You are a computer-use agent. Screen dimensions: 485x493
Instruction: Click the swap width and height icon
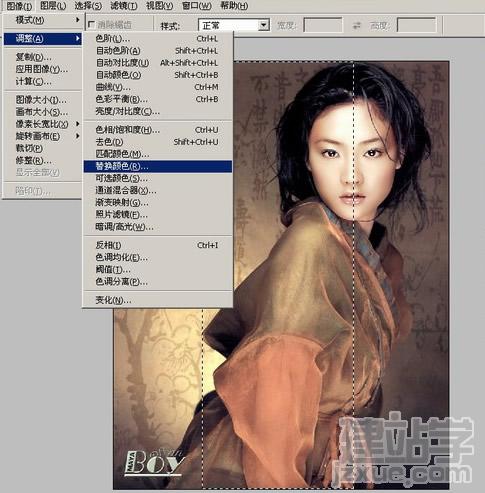[357, 25]
